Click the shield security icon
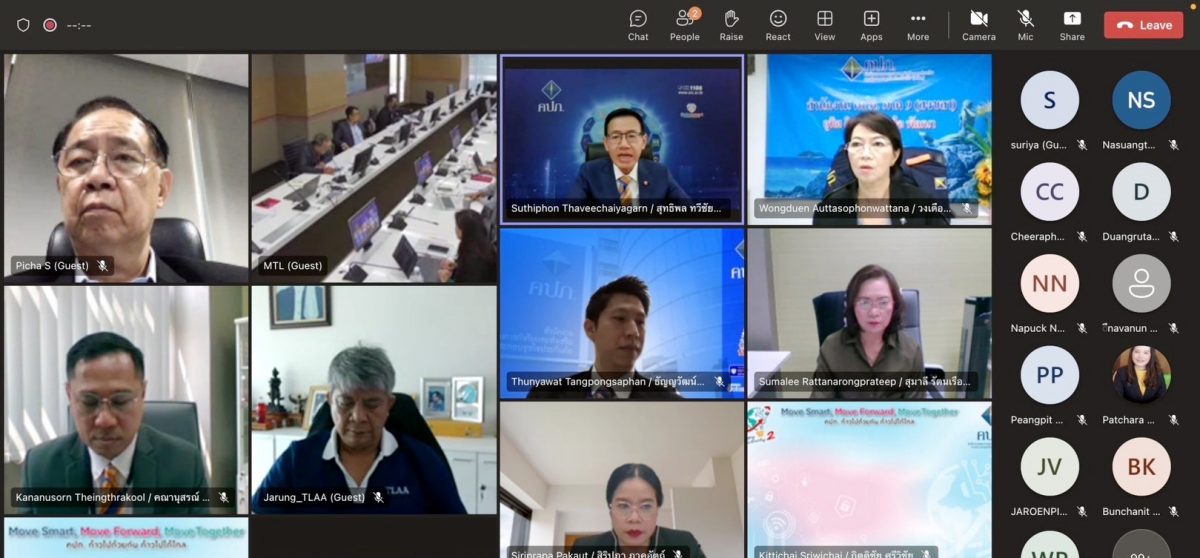1200x558 pixels. tap(23, 25)
